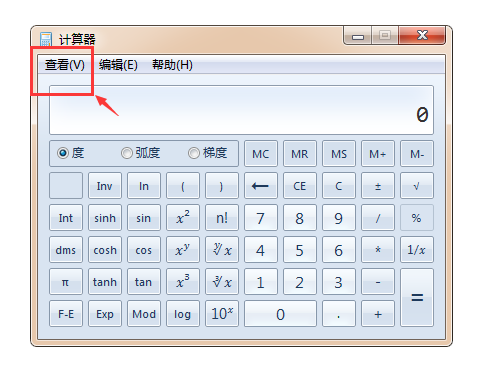Click the = equals button
The width and height of the screenshot is (489, 373).
pos(417,298)
